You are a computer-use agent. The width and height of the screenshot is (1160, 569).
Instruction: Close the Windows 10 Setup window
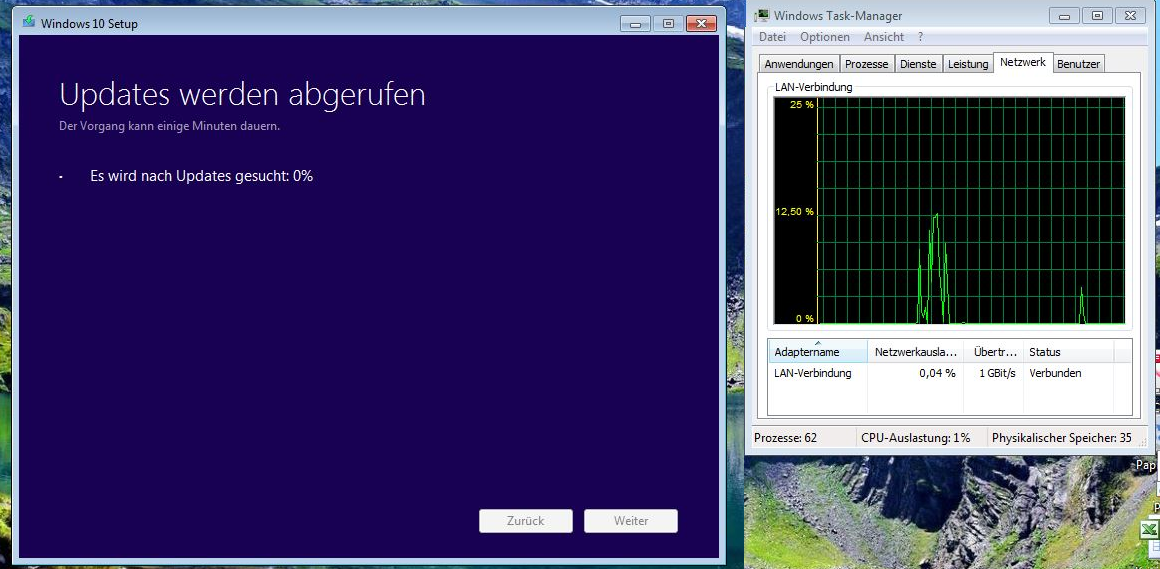coord(701,24)
